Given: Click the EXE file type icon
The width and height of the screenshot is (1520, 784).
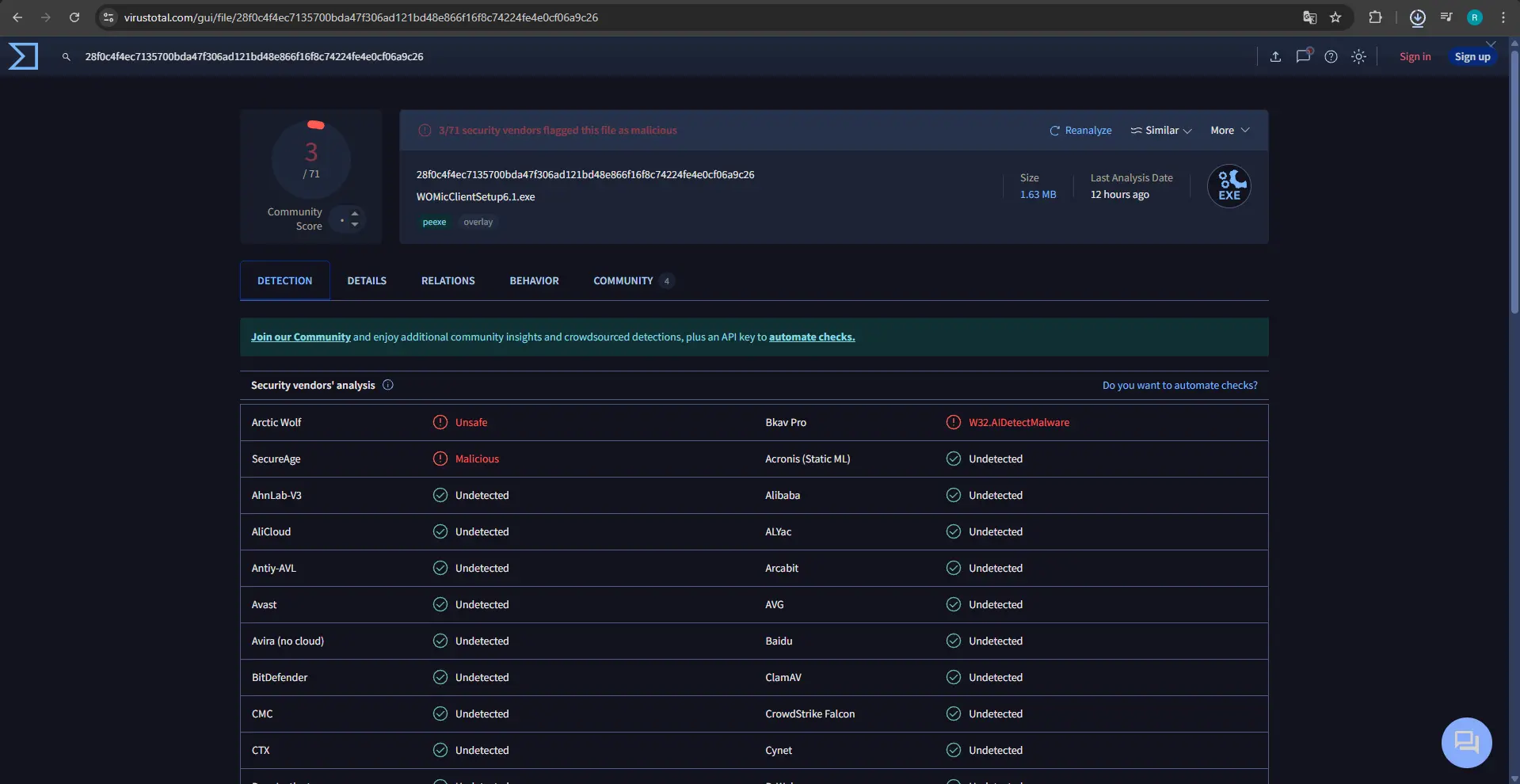Looking at the screenshot, I should point(1229,186).
